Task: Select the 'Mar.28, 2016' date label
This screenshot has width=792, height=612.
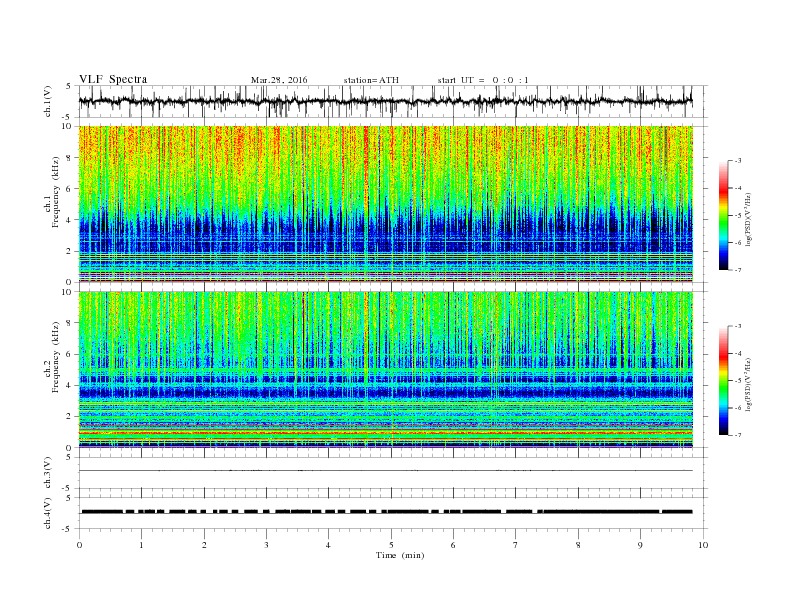Action: point(279,80)
